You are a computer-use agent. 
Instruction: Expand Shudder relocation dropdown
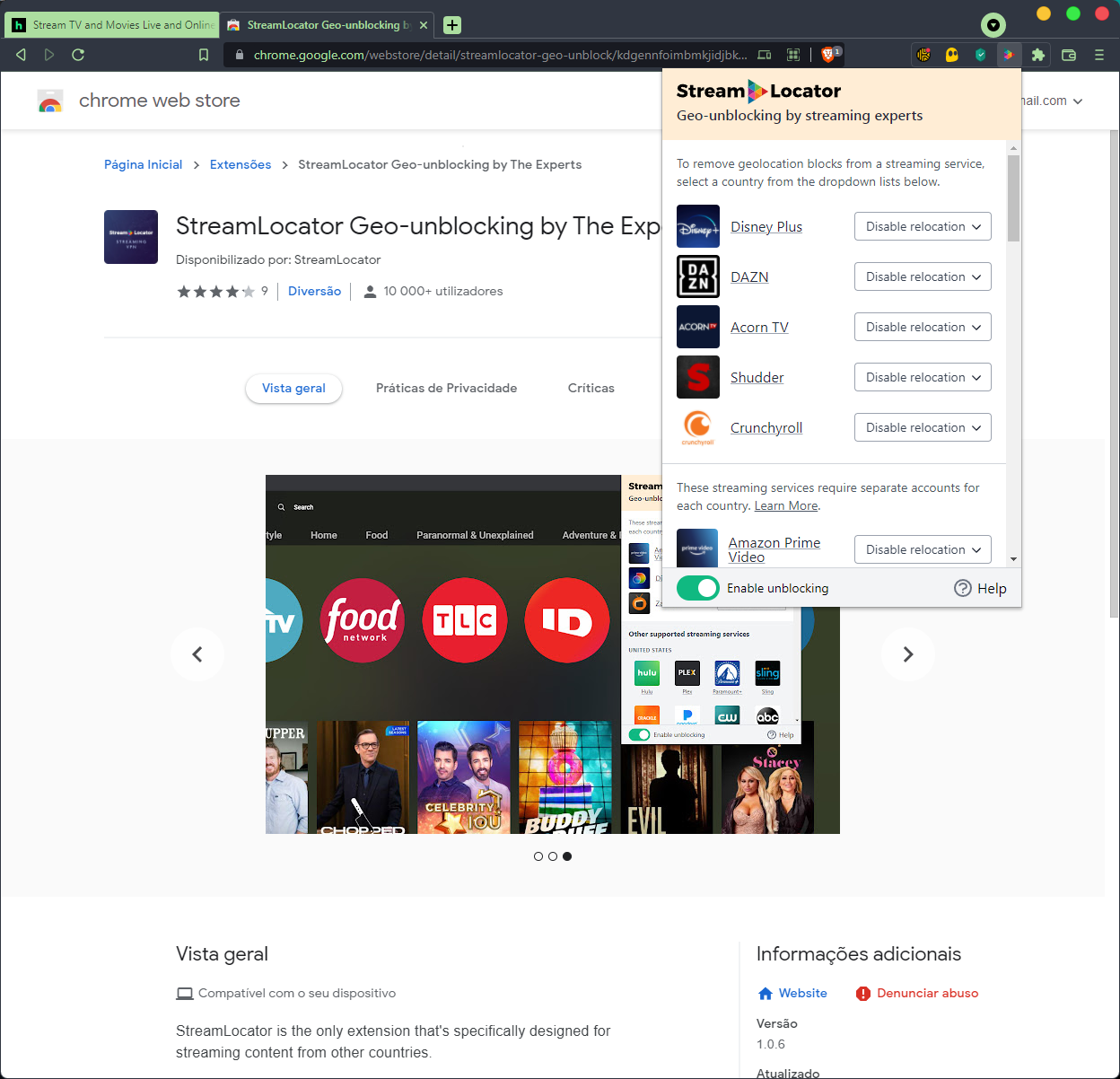(923, 377)
